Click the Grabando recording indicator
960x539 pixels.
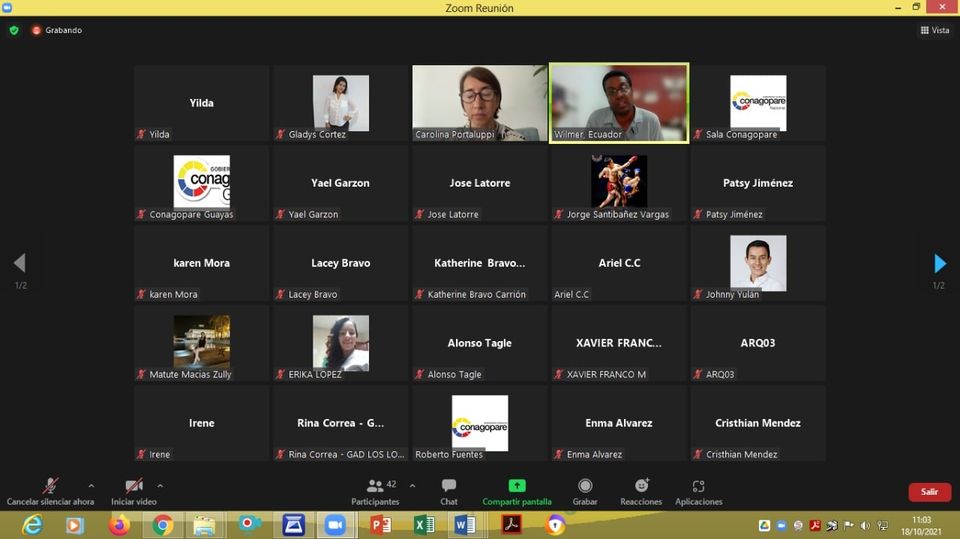[57, 30]
